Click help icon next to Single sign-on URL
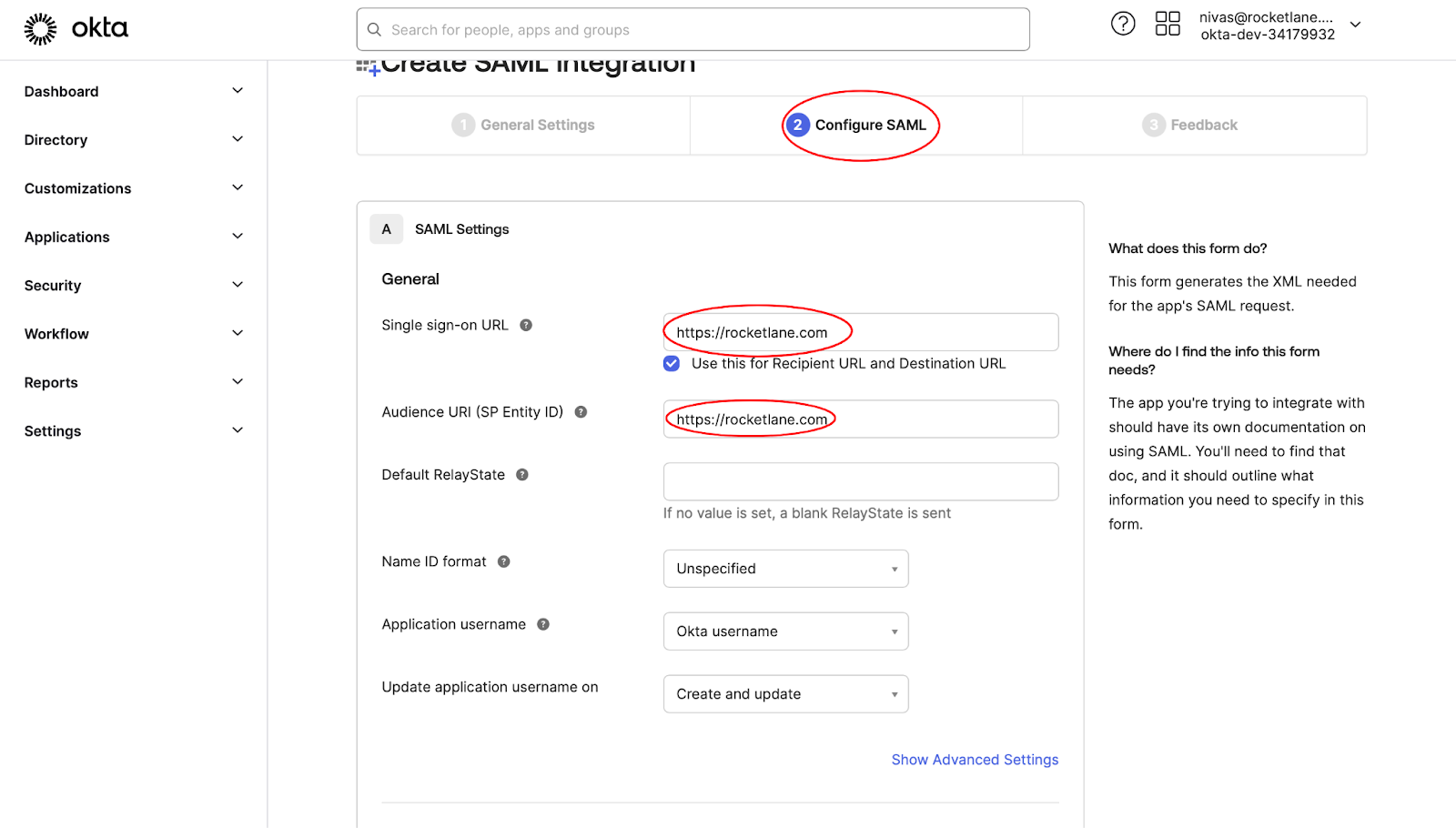This screenshot has width=1456, height=828. pos(526,325)
